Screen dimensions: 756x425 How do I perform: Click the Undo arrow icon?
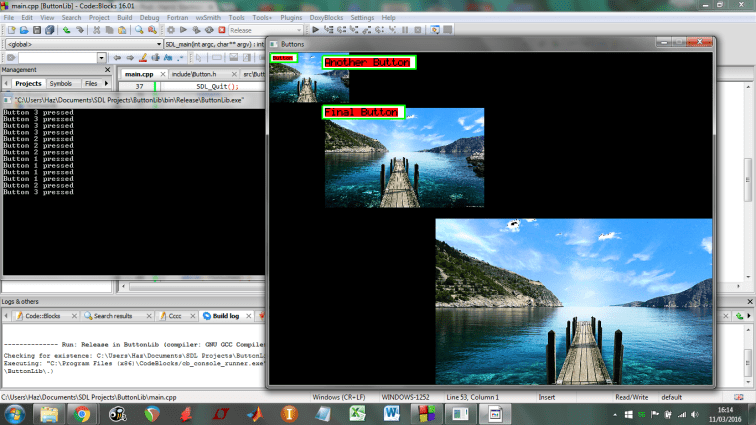coord(66,30)
